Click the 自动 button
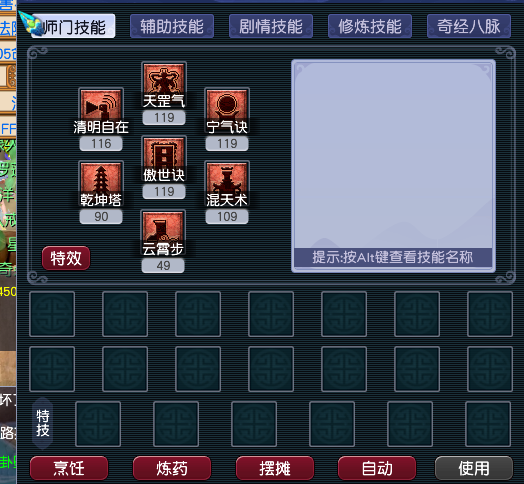 (x=377, y=468)
